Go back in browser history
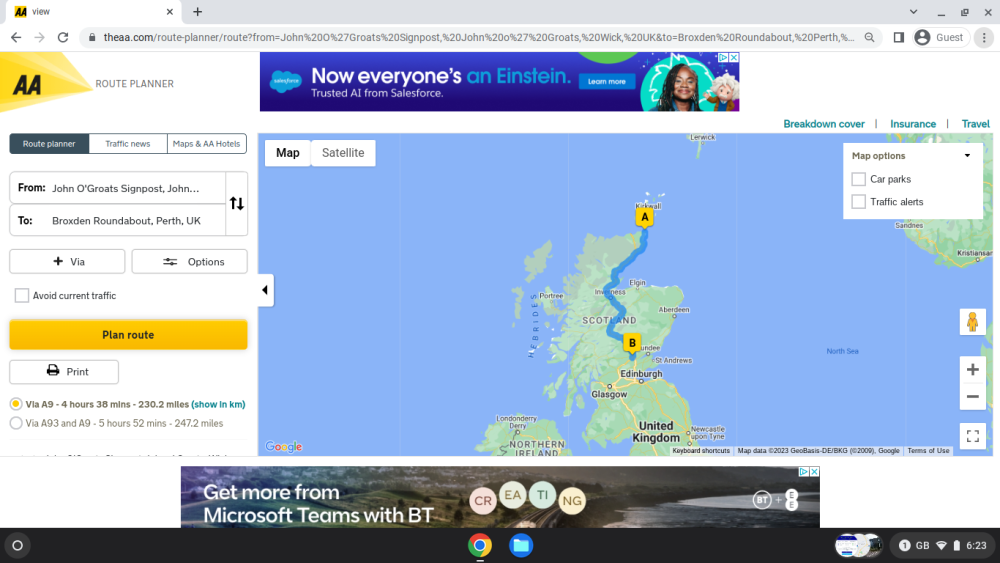 pyautogui.click(x=16, y=38)
